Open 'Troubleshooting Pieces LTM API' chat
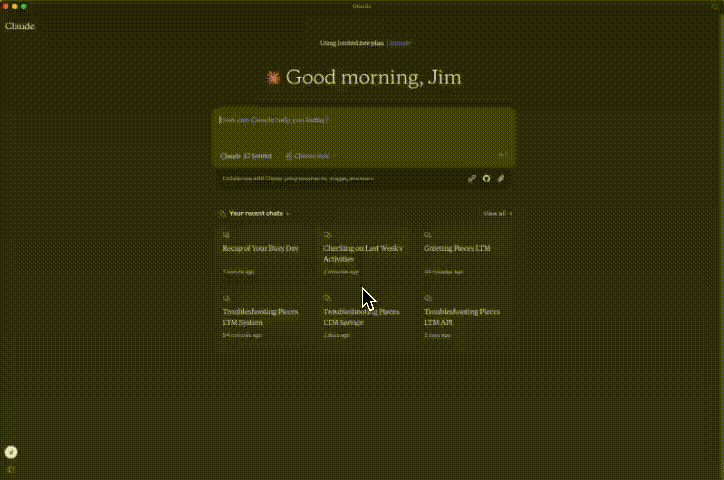 click(x=465, y=316)
